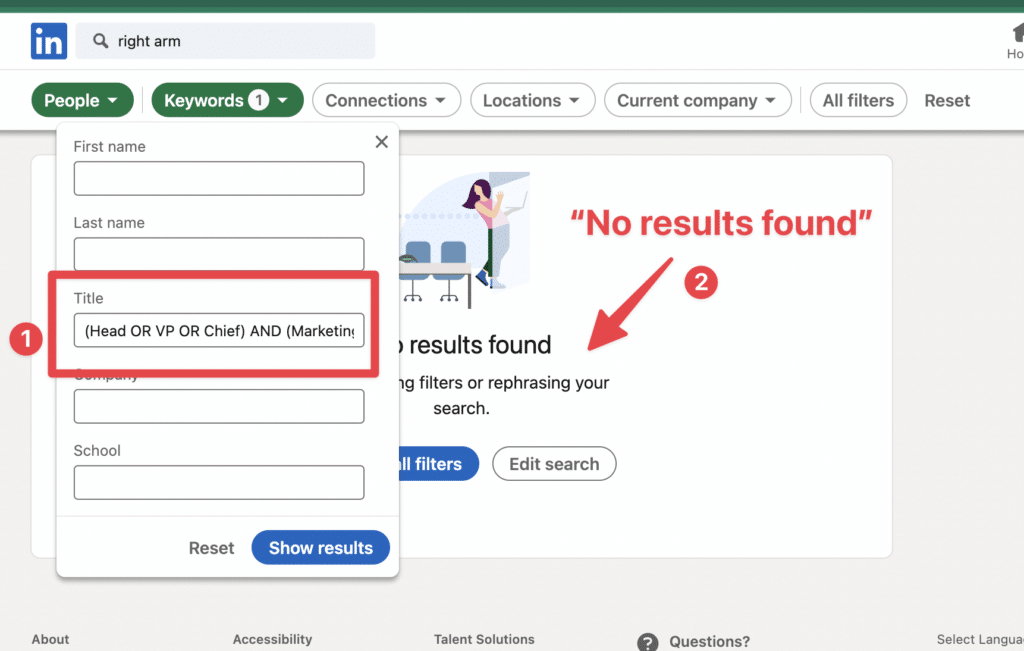Open the Current company filter

[x=697, y=100]
